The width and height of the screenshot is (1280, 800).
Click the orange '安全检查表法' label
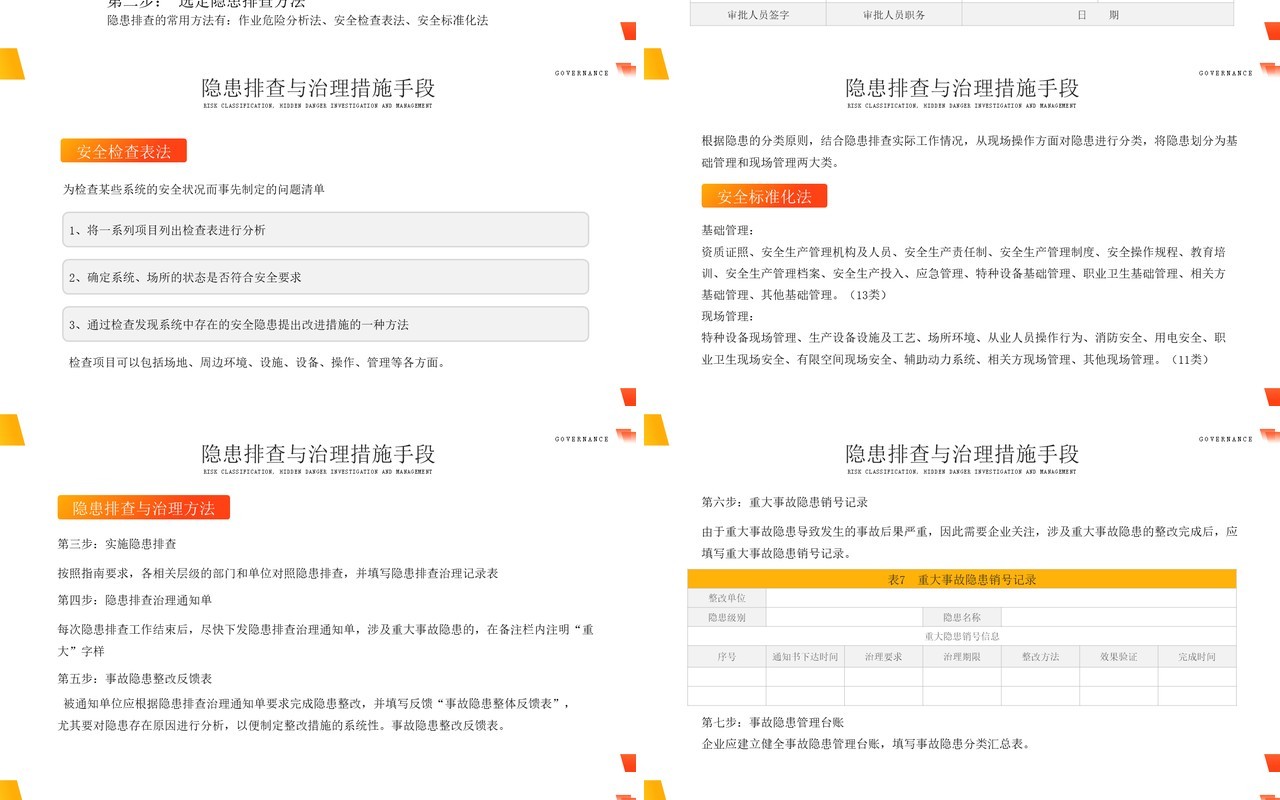(x=124, y=151)
